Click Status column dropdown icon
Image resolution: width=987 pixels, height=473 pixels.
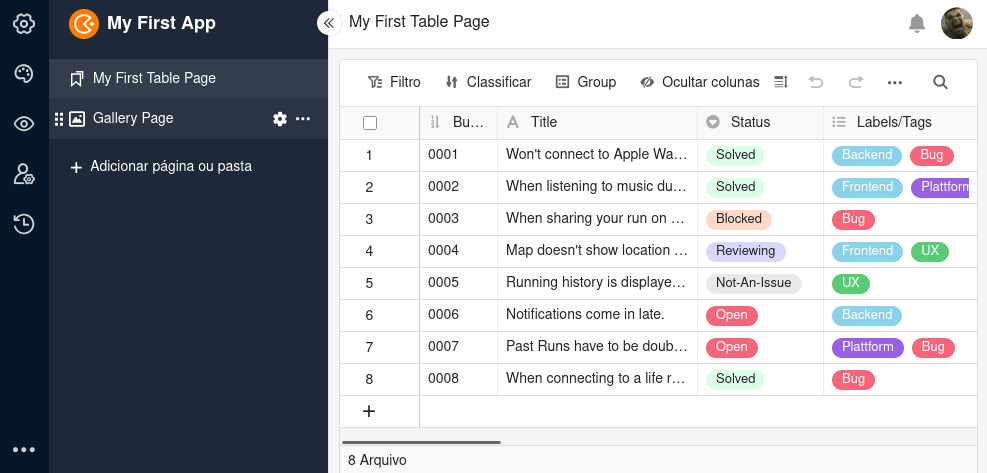tap(713, 122)
